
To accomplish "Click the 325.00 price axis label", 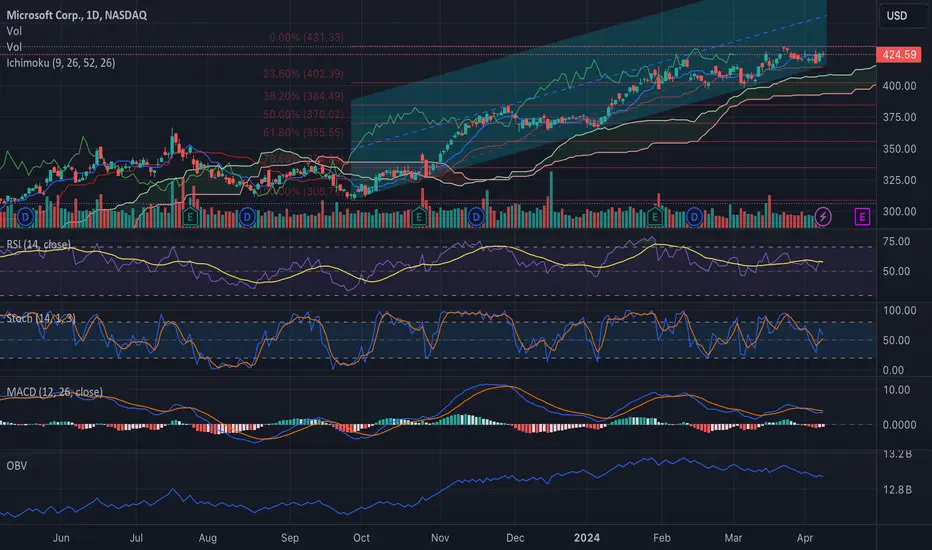I will [899, 180].
